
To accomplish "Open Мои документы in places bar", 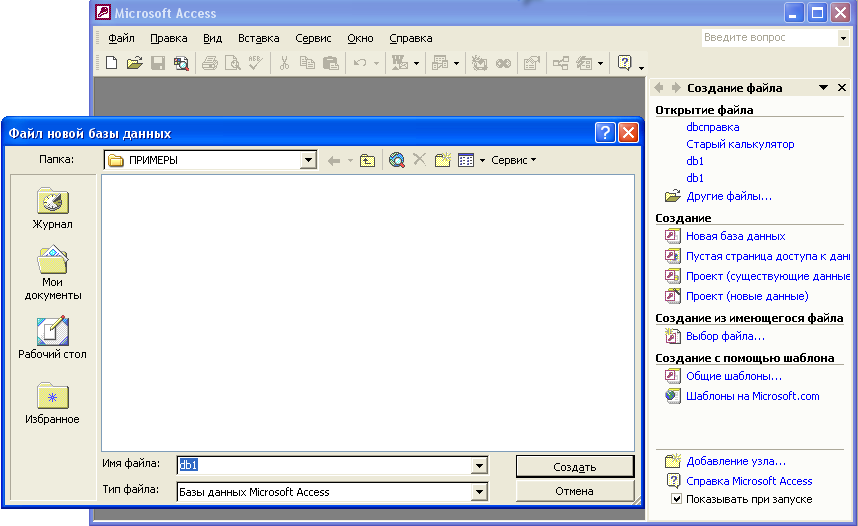I will 53,273.
